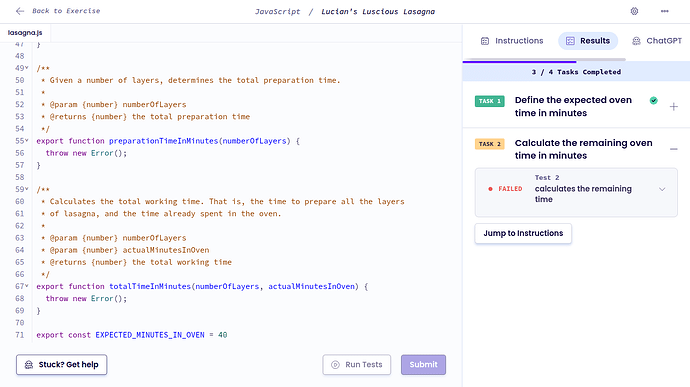
Task: Click 'Define the expected oven time' title
Action: (573, 107)
